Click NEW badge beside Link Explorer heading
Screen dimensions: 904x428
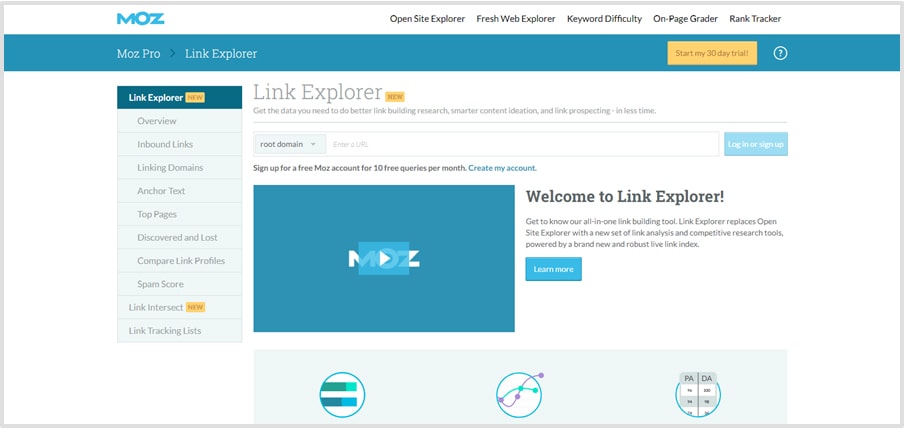[x=395, y=96]
